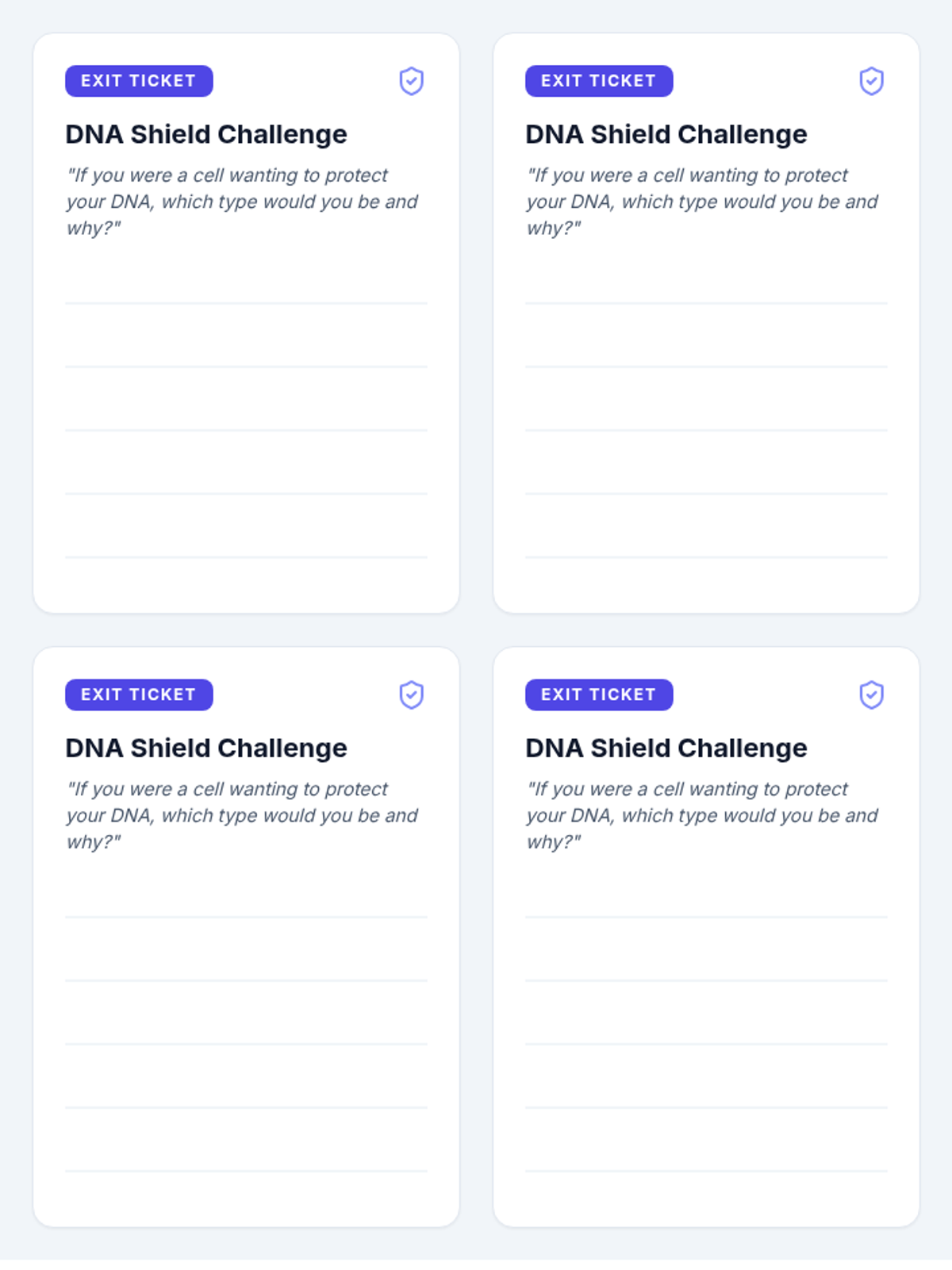This screenshot has width=952, height=1270.
Task: Select the DNA Shield Challenge heading, bottom-right card
Action: click(666, 748)
